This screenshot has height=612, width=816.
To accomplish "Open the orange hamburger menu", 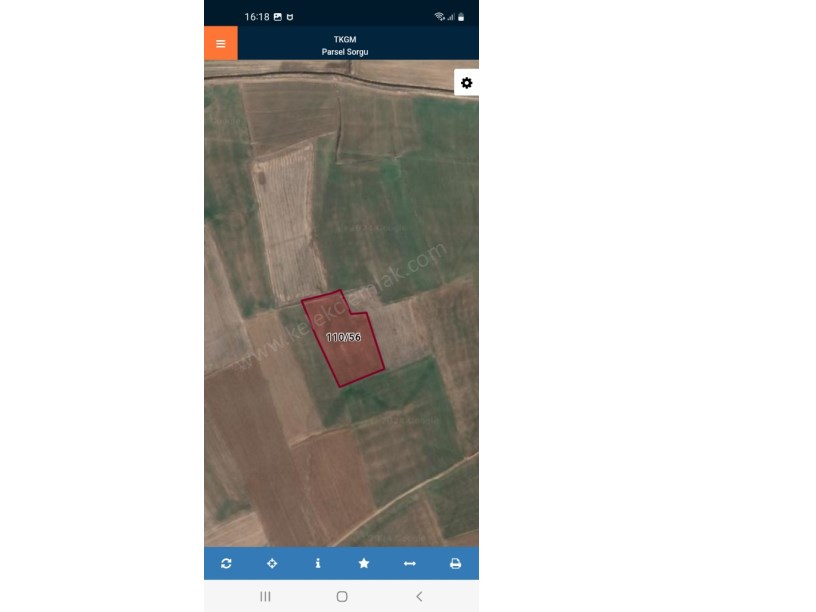I will (221, 43).
